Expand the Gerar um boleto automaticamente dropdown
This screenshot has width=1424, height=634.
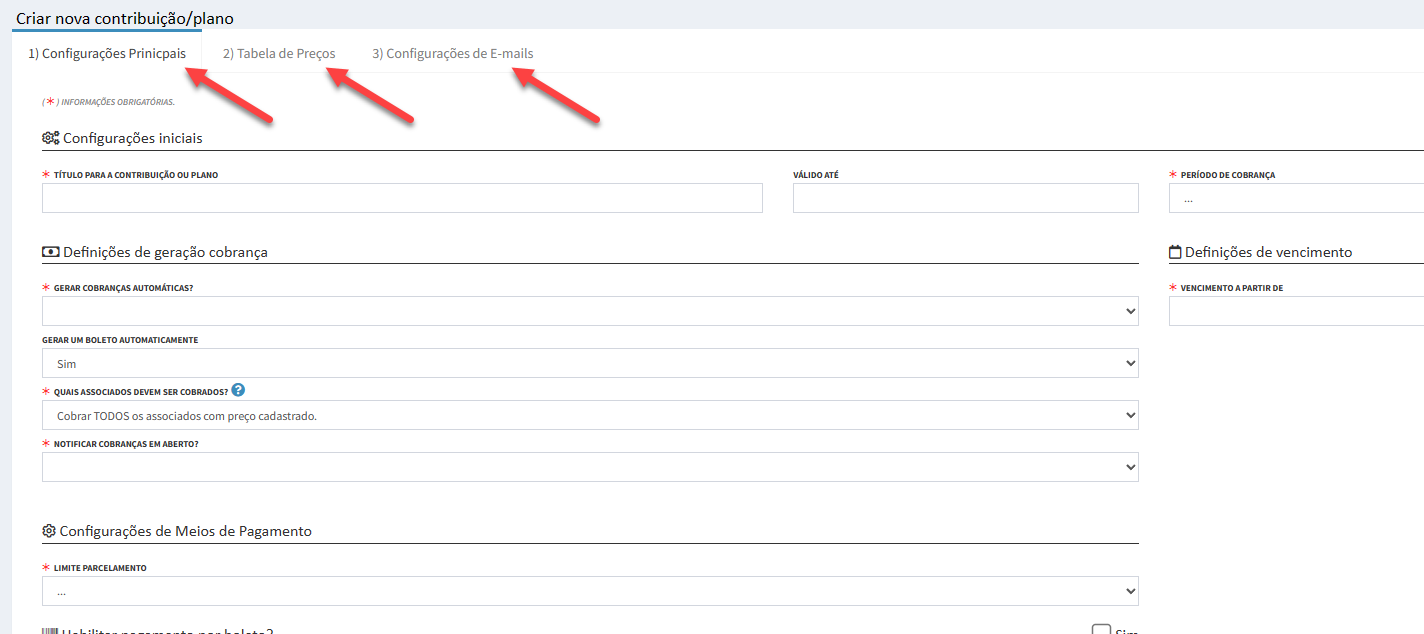590,363
